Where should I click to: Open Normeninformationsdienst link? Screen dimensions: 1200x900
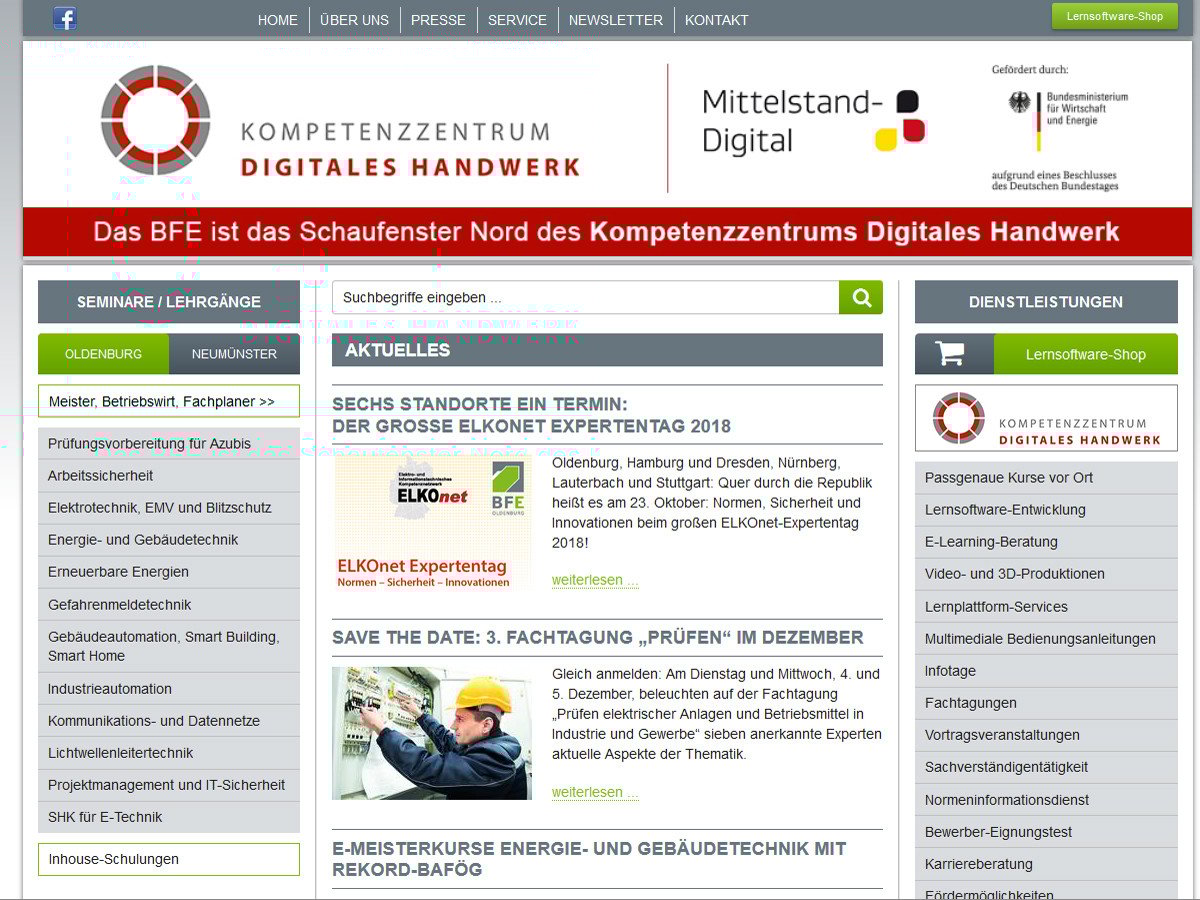(1046, 800)
